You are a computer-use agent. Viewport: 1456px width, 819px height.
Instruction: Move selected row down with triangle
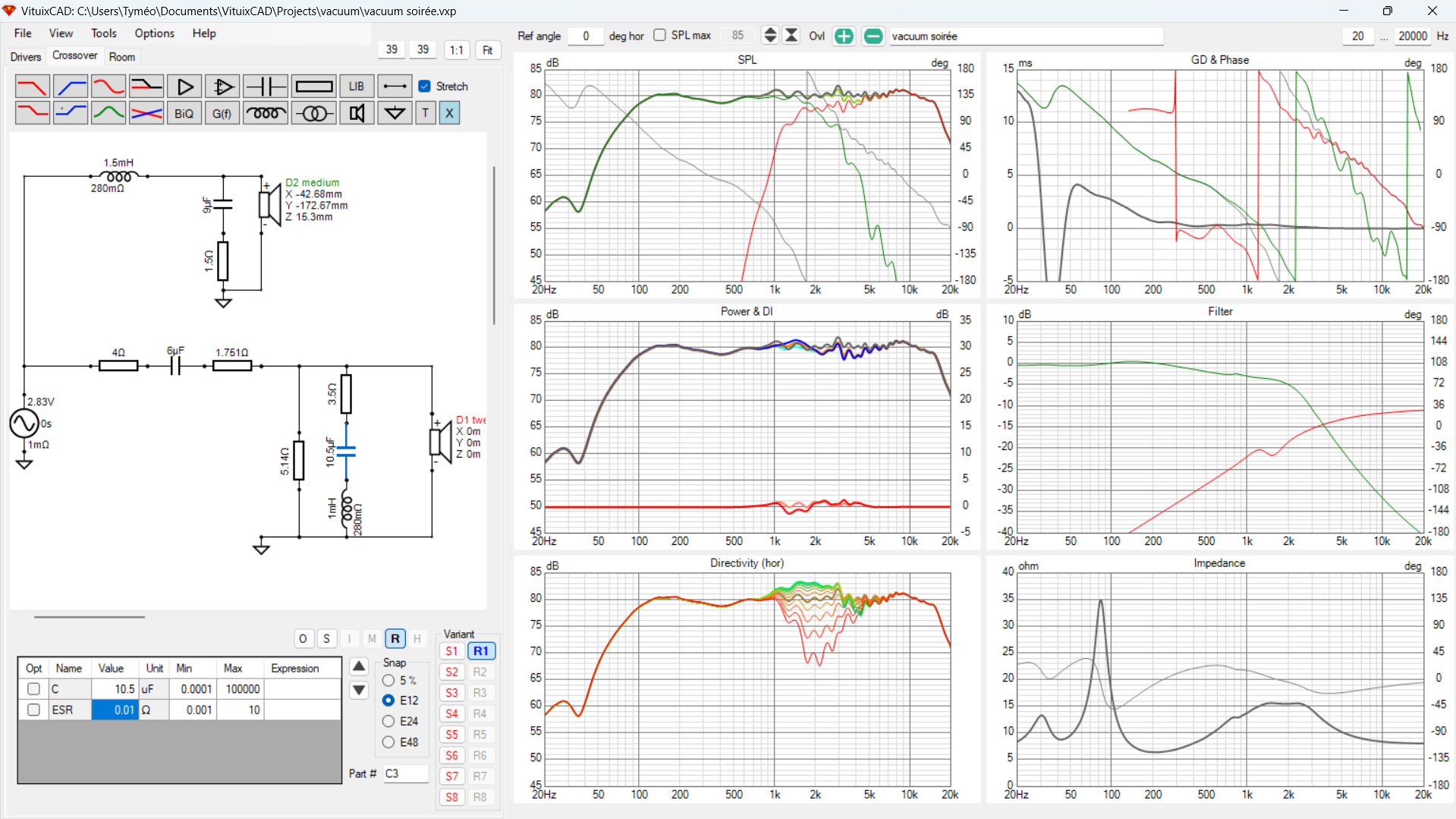359,690
